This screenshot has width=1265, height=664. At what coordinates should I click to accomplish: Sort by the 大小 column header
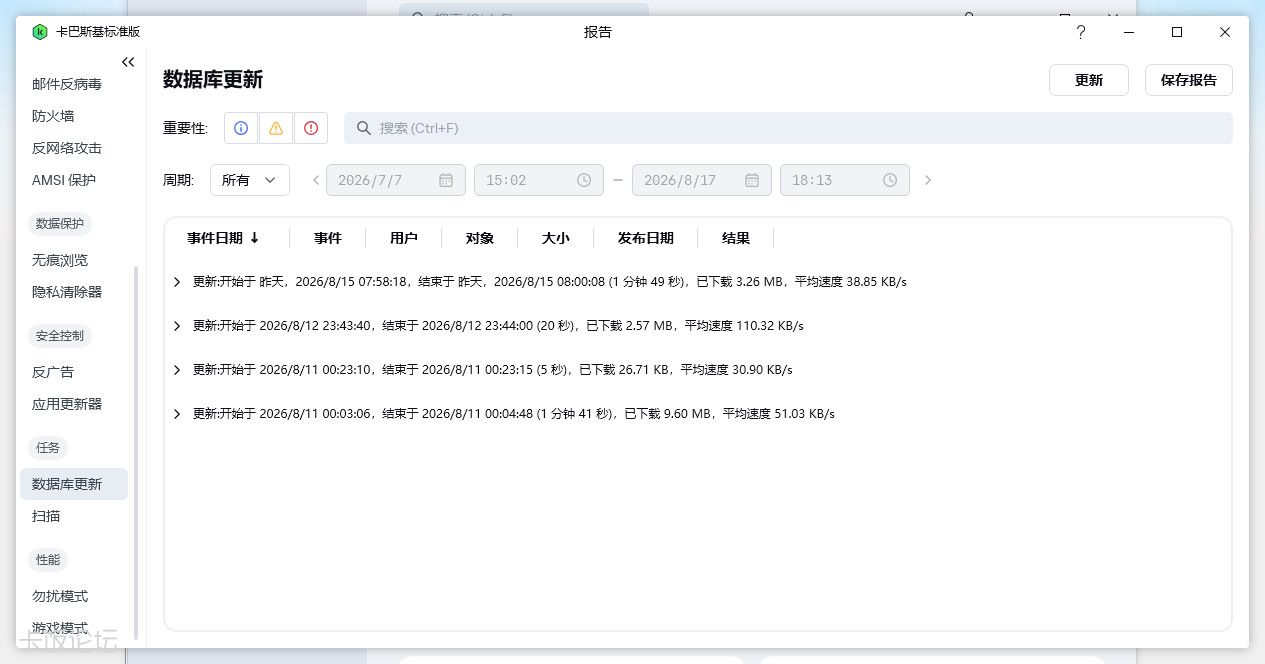(x=556, y=238)
